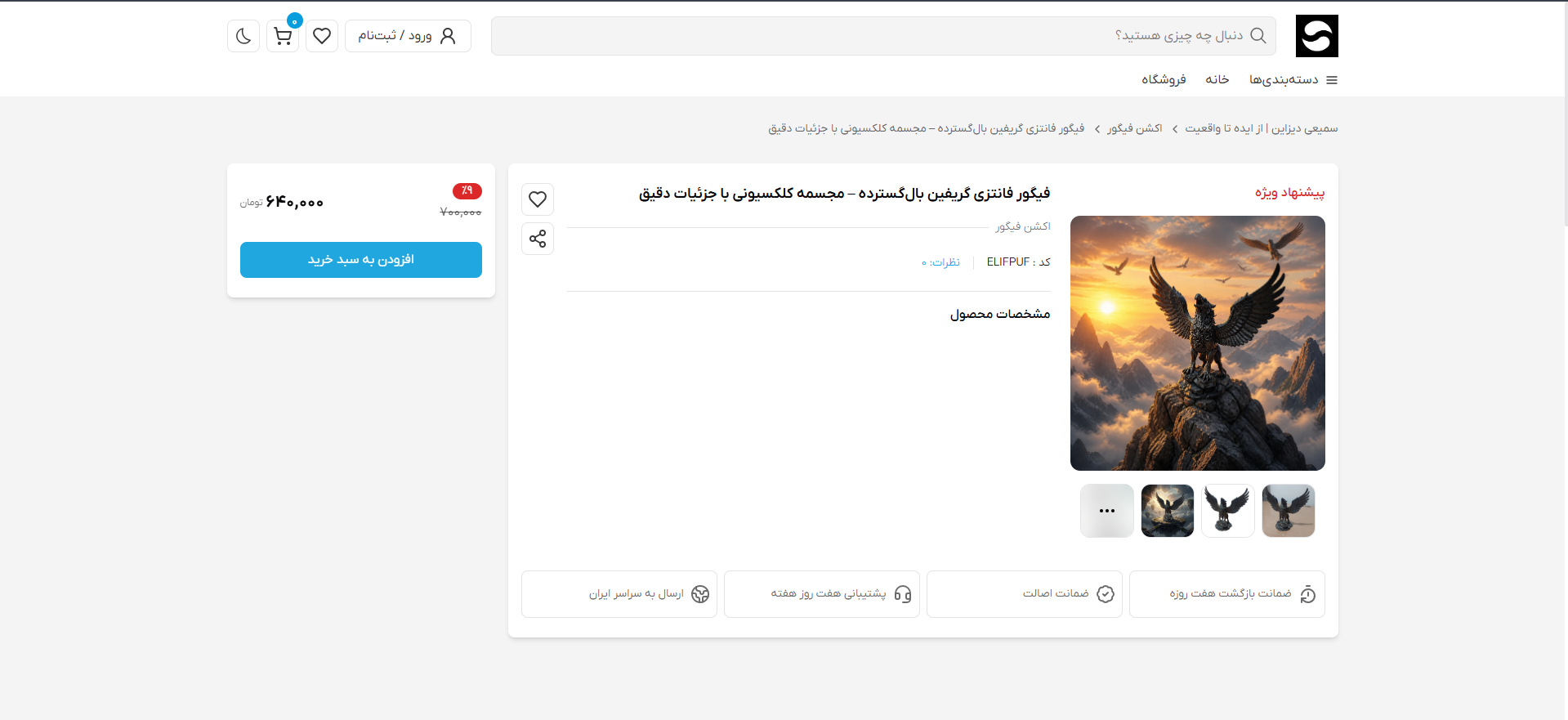Toggle dark mode moon icon
Image resolution: width=1568 pixels, height=720 pixels.
(243, 36)
